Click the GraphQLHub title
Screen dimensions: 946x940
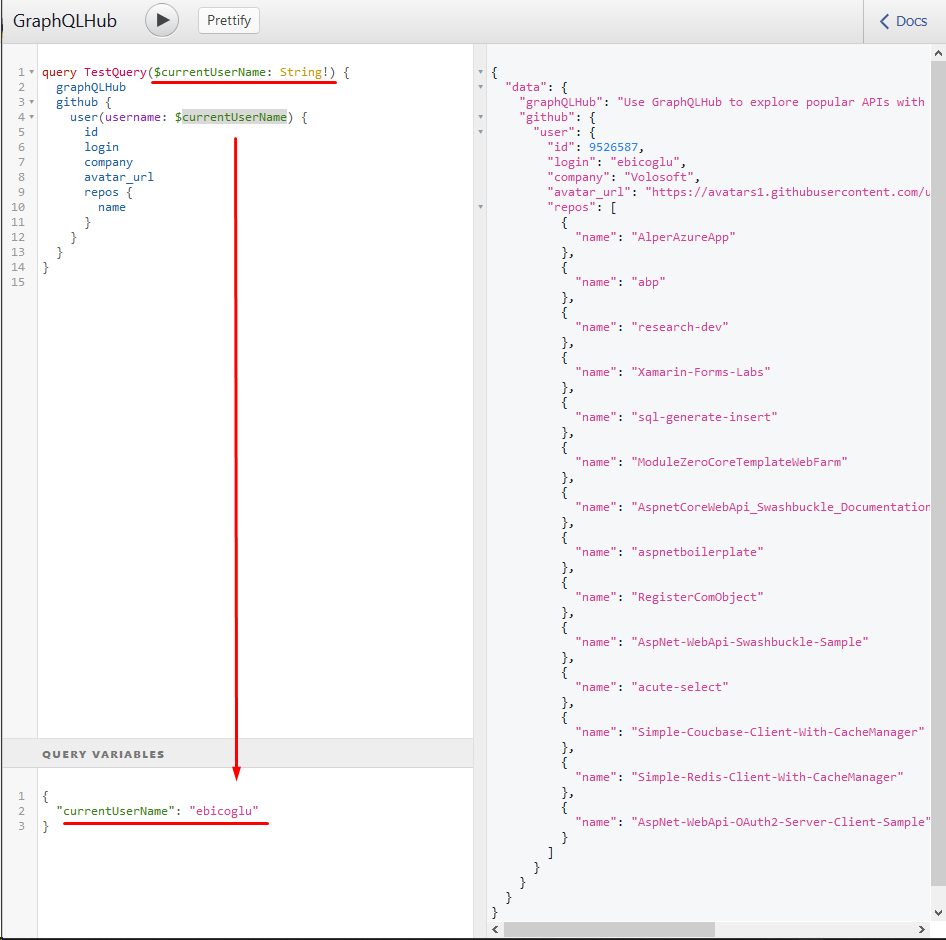click(x=65, y=21)
